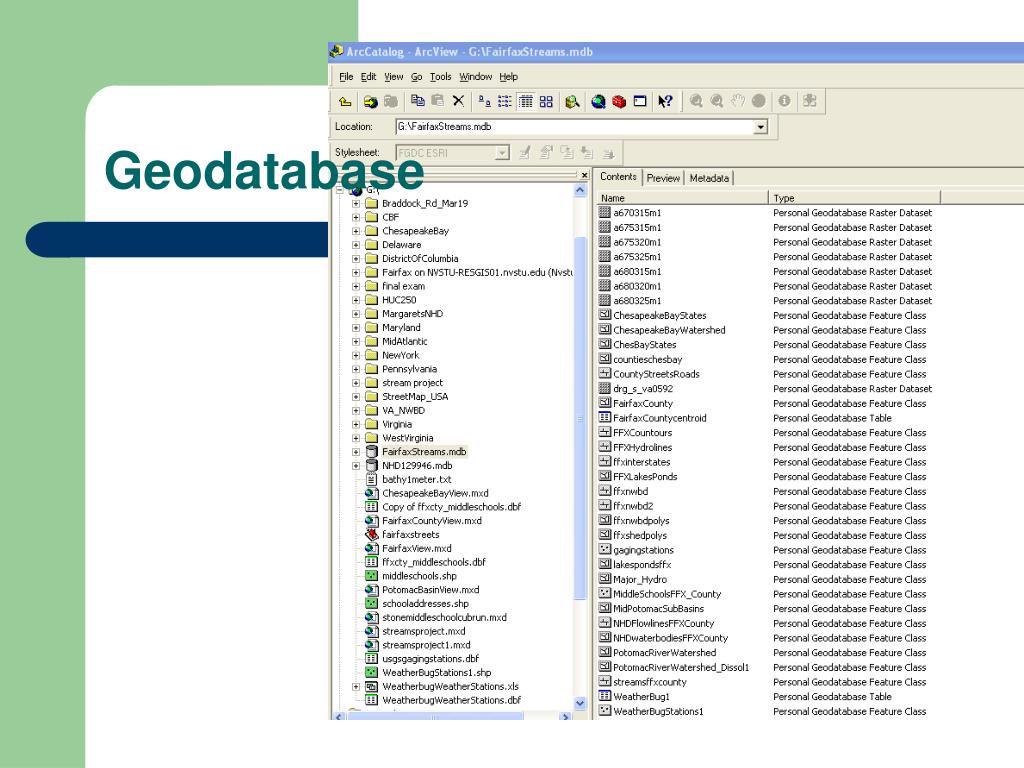The width and height of the screenshot is (1024, 768).
Task: Expand the Pennsylvania folder node
Action: click(x=356, y=369)
